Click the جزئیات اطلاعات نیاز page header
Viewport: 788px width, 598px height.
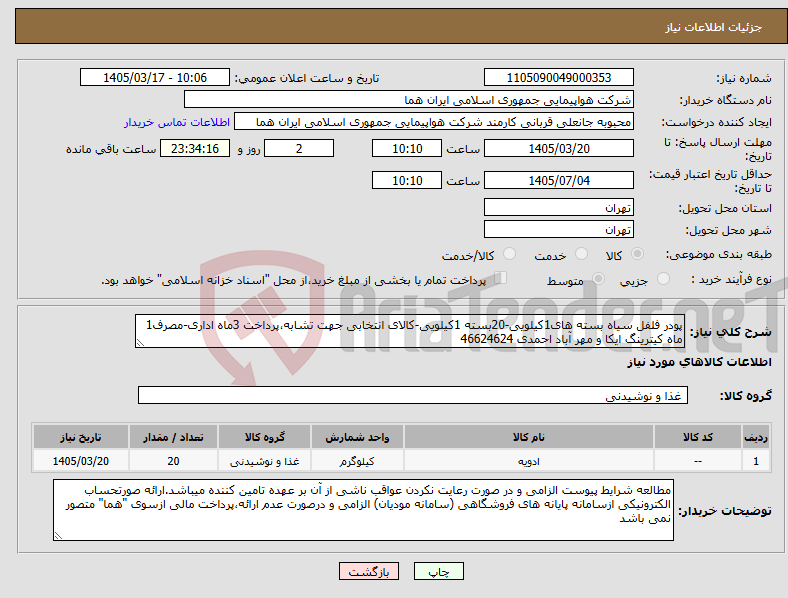point(713,27)
